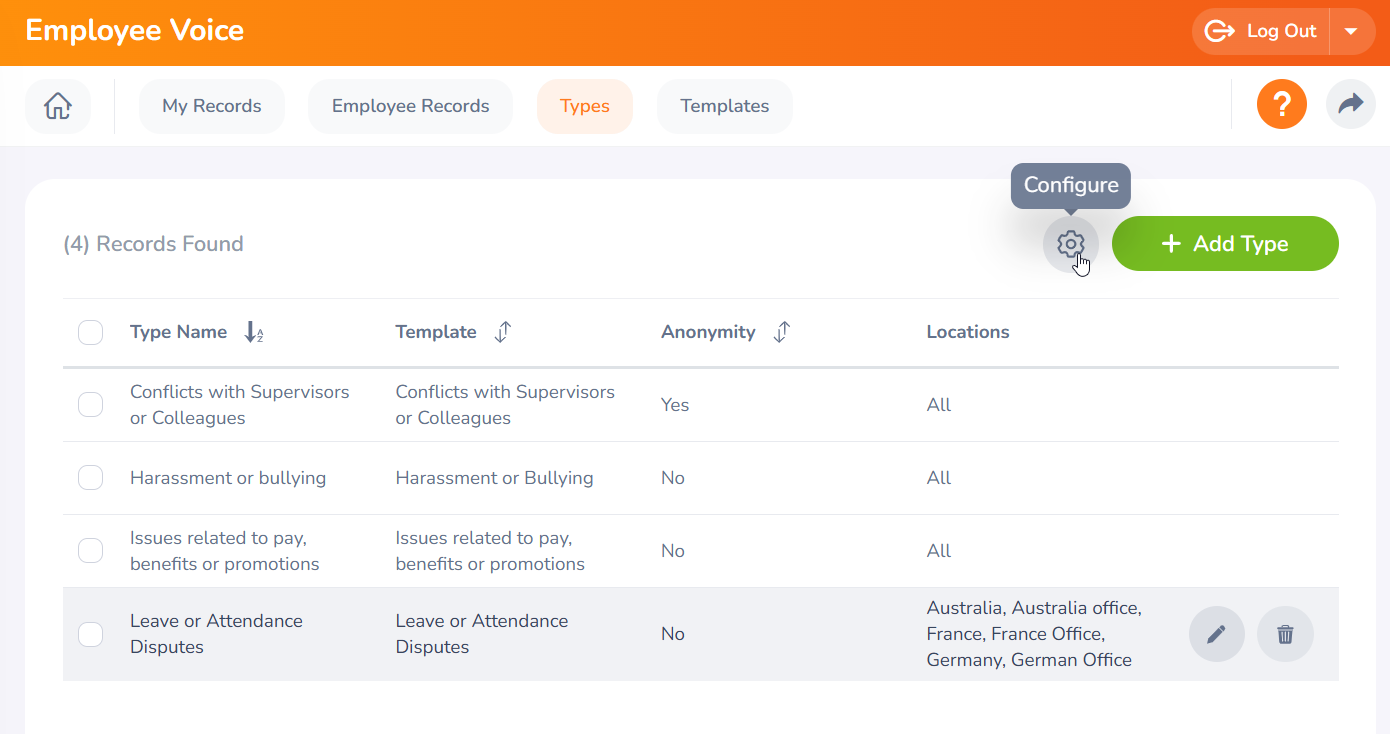Click the Log Out button
Screen dimensions: 1390x734
(x=1262, y=31)
